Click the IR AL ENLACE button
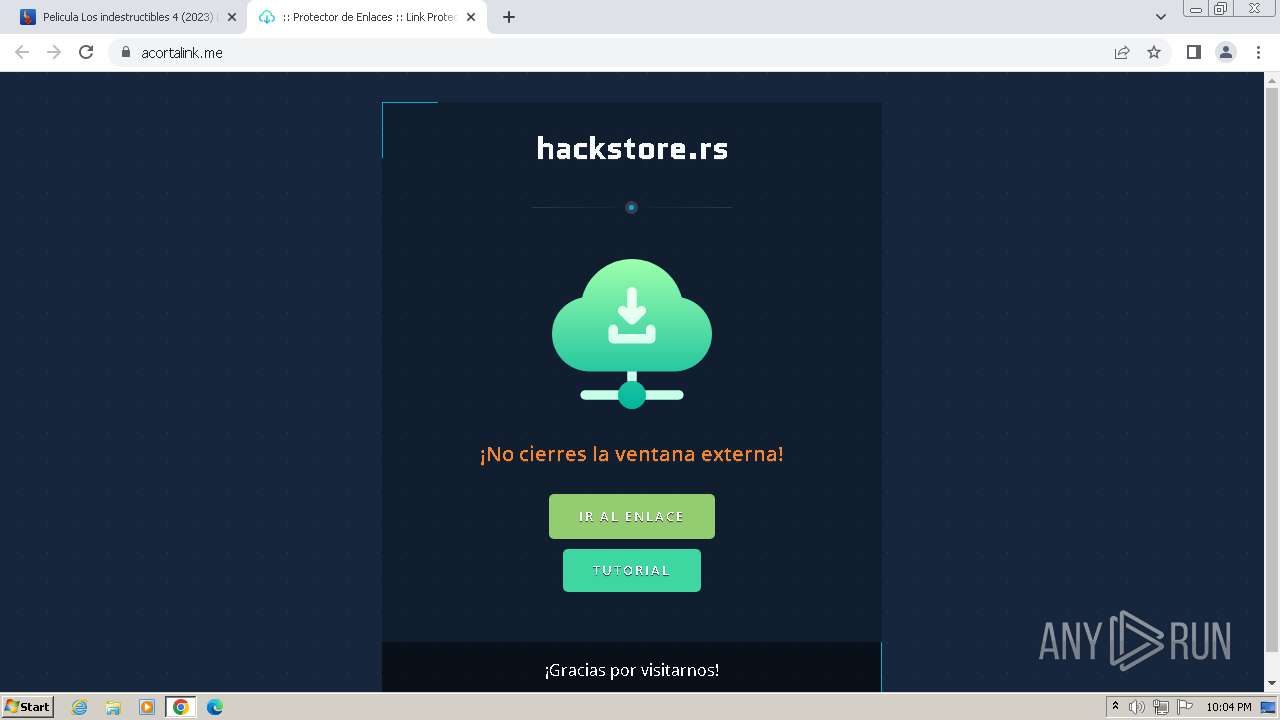Viewport: 1280px width, 720px height. [x=632, y=516]
